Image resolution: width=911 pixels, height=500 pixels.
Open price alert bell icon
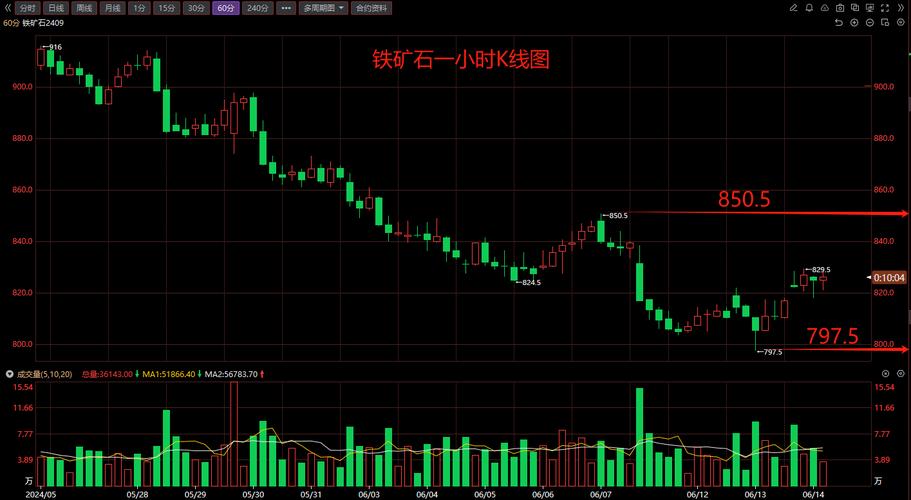point(809,8)
